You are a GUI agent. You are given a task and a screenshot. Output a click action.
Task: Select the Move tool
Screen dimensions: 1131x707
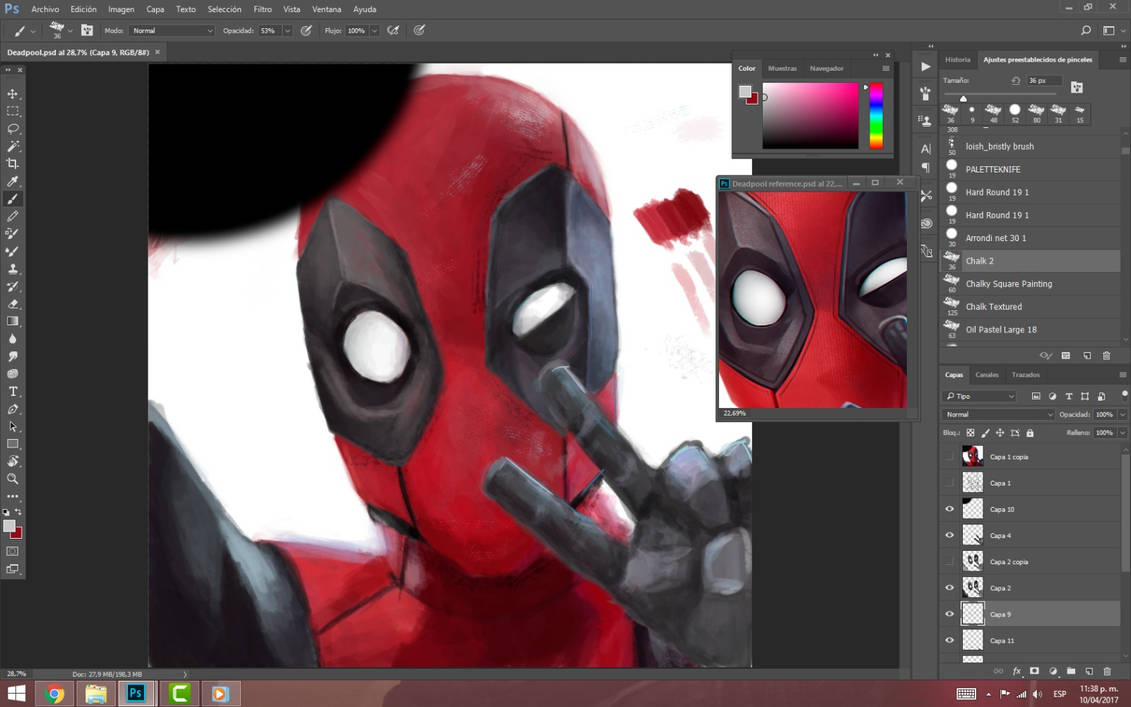tap(12, 94)
